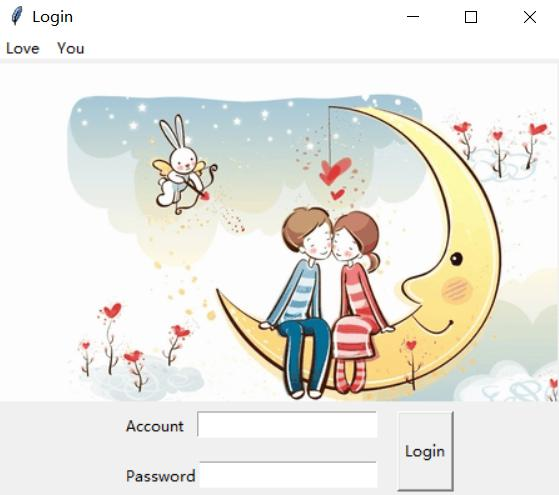Focus the Password input field

(288, 474)
